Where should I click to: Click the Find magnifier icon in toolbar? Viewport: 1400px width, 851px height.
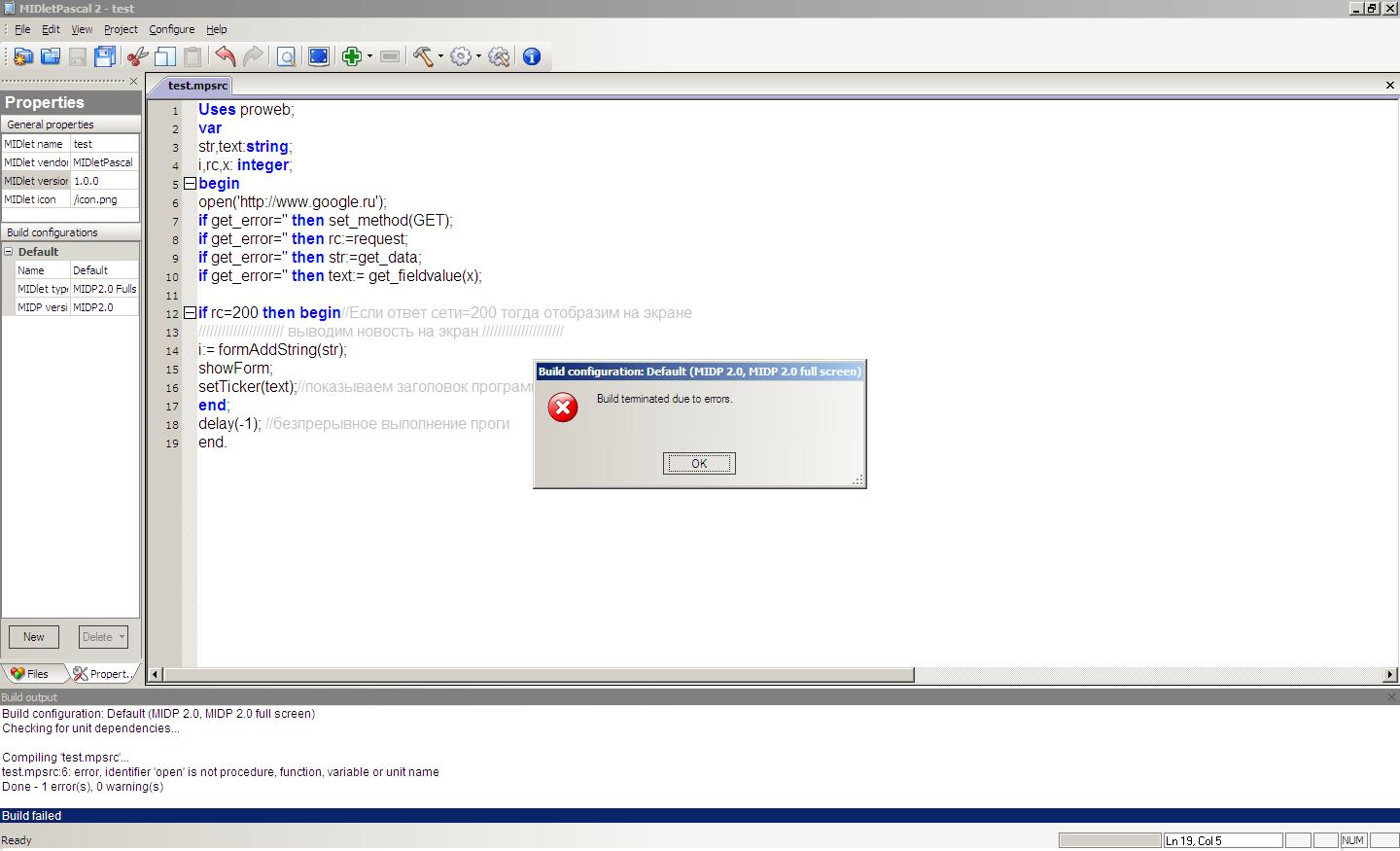pos(286,56)
